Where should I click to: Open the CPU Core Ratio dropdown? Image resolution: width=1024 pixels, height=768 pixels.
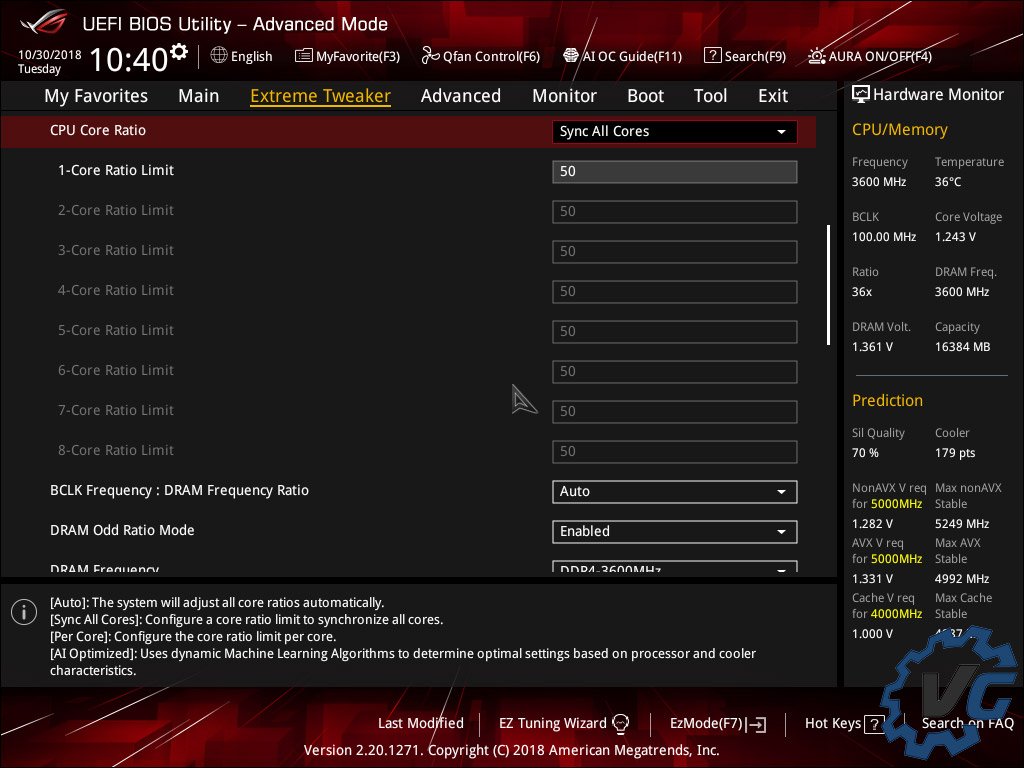pyautogui.click(x=675, y=131)
